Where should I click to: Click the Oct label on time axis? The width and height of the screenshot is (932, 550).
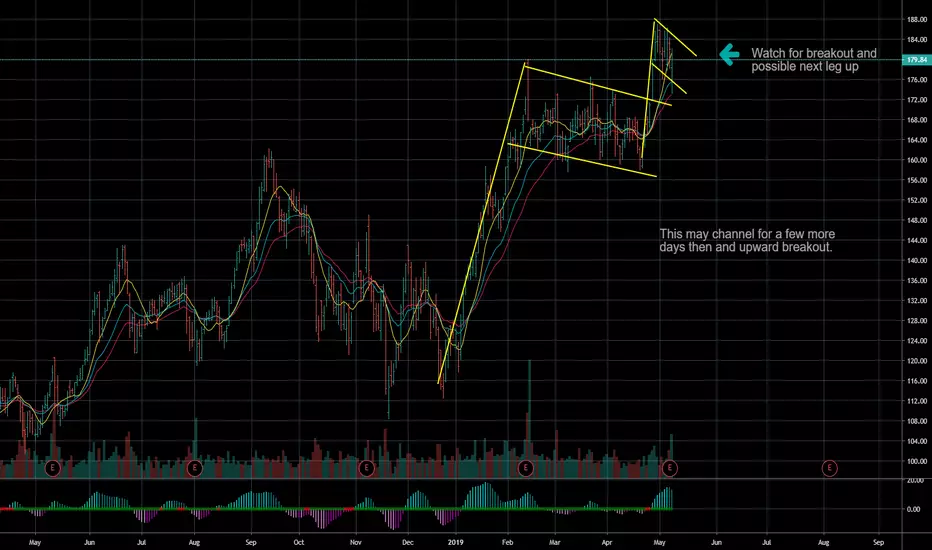(x=298, y=542)
